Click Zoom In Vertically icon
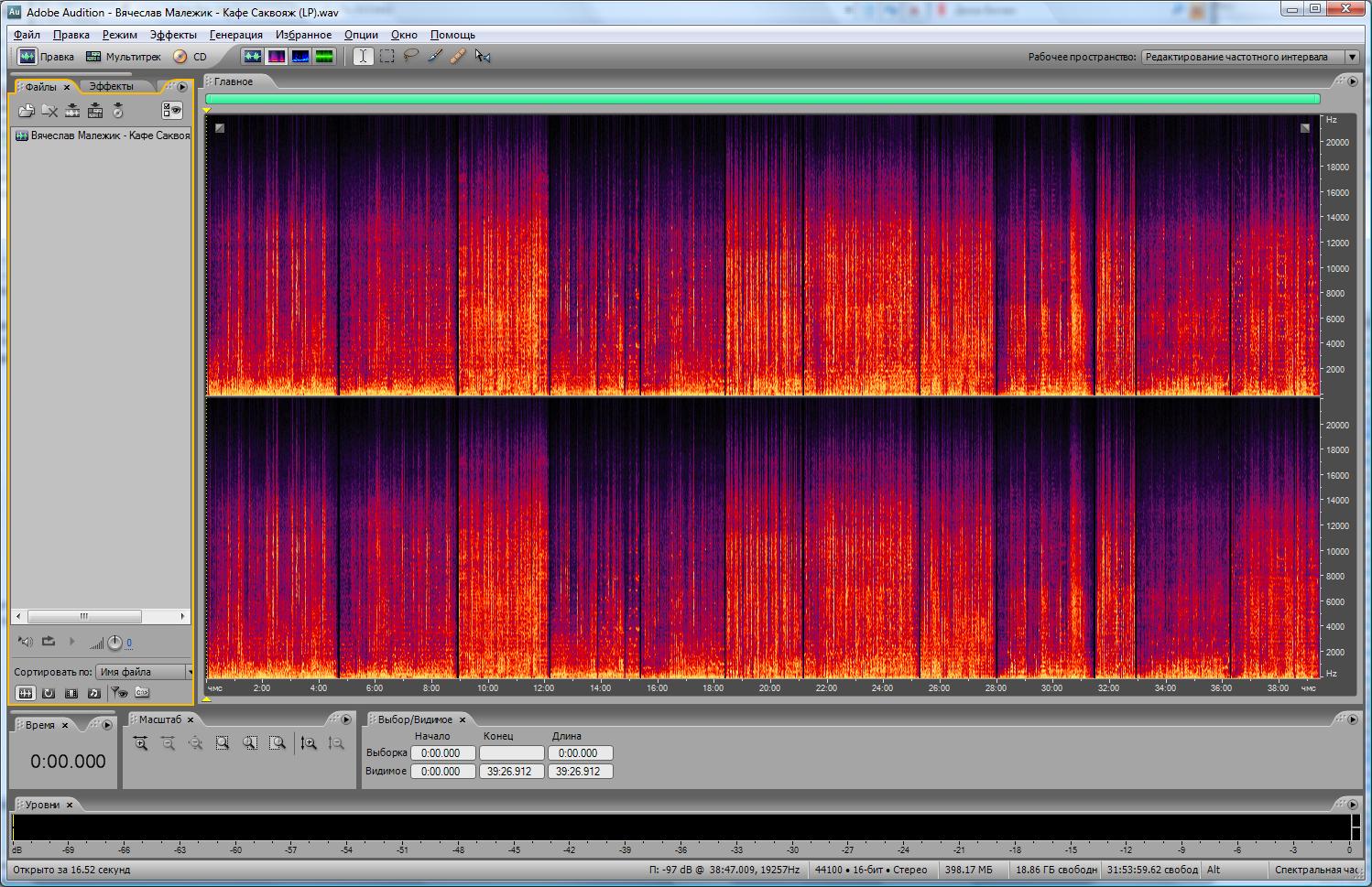Viewport: 1372px width, 887px height. point(309,743)
